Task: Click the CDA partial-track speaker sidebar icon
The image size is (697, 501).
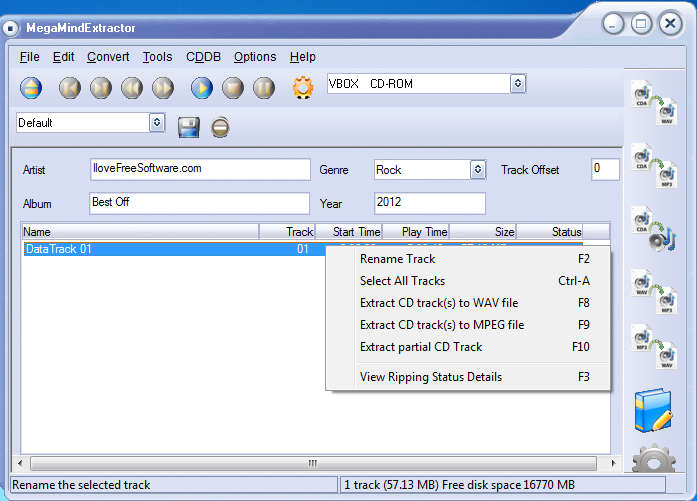Action: [654, 229]
